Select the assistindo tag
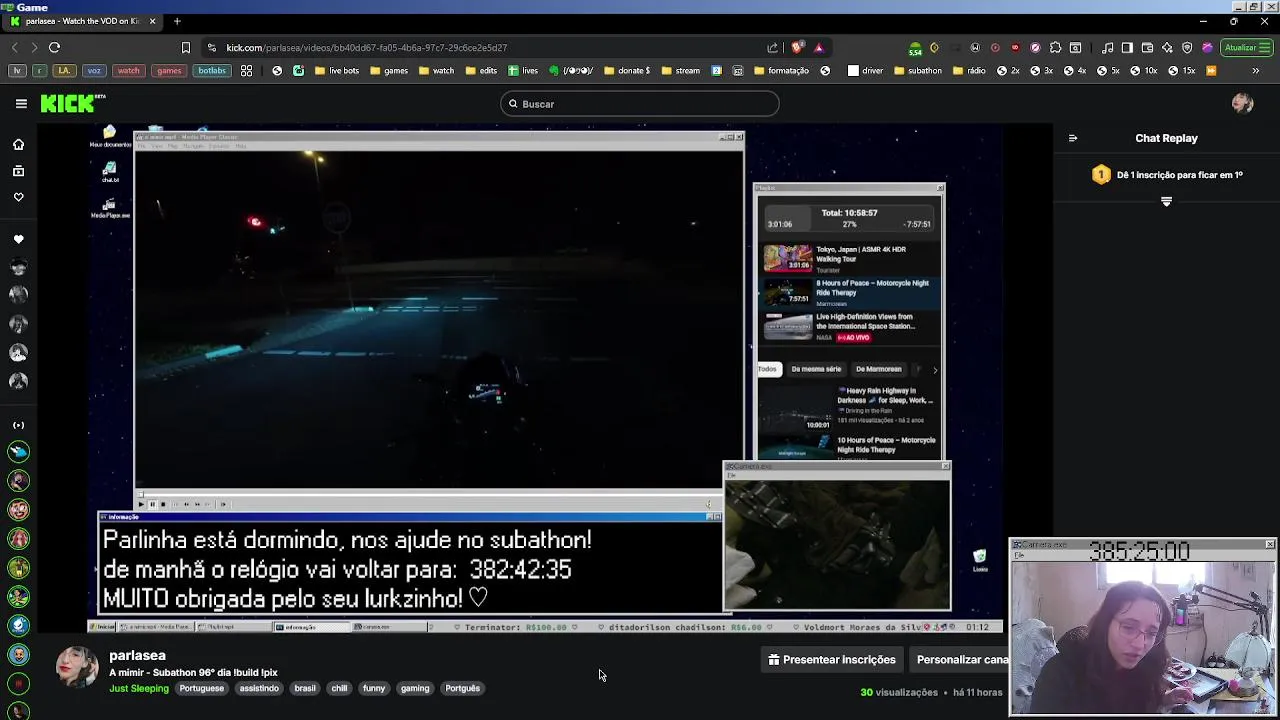This screenshot has width=1280, height=720. [x=259, y=688]
